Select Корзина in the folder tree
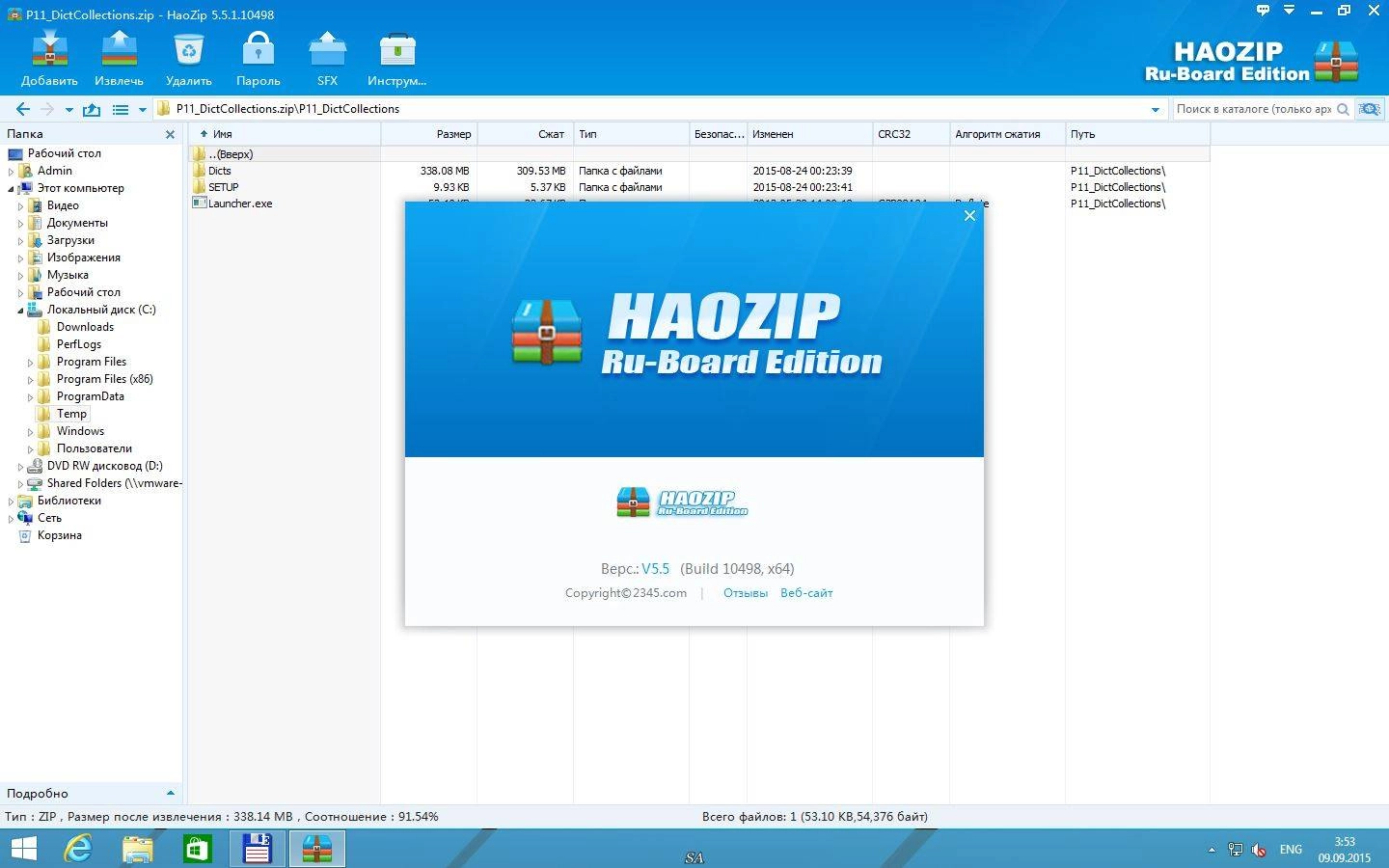This screenshot has height=868, width=1389. coord(59,535)
